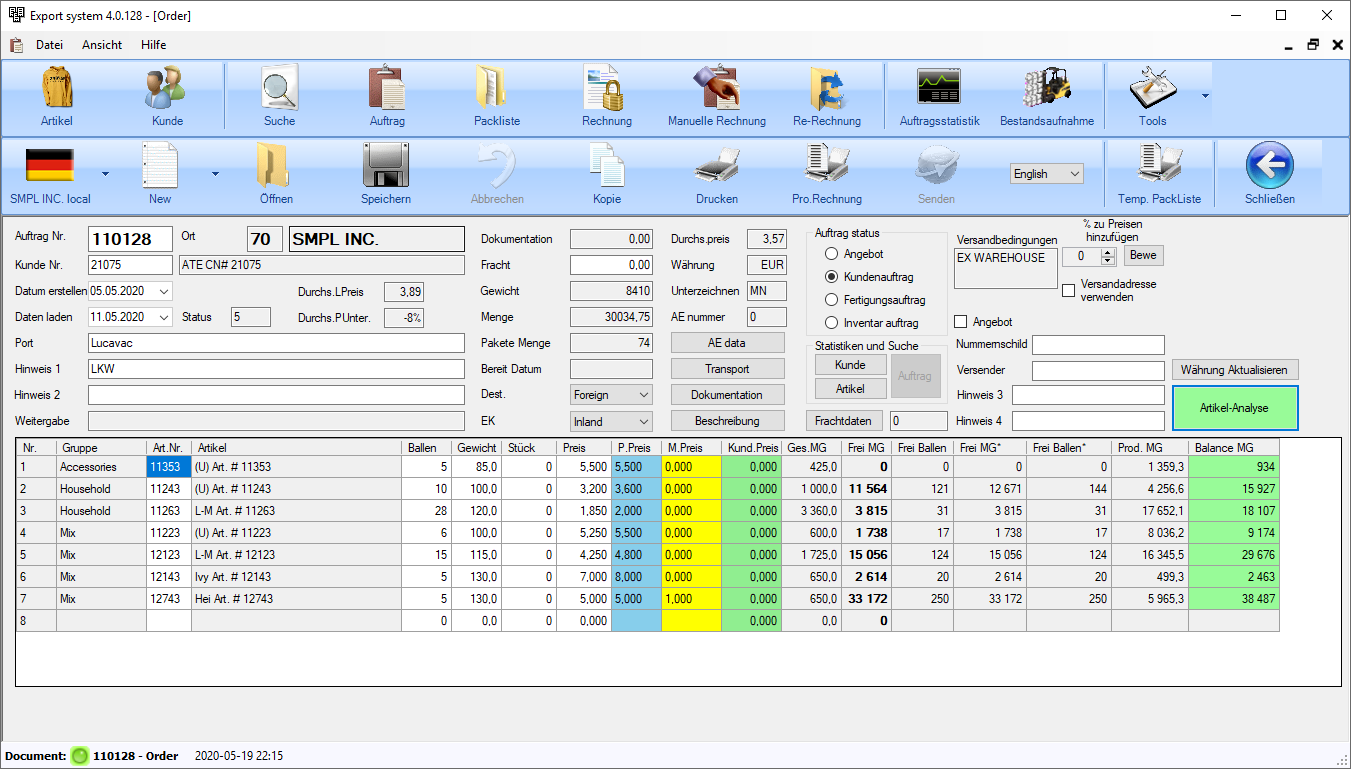This screenshot has height=769, width=1351.
Task: Expand the SMPL INC. local dropdown arrow
Action: [x=105, y=174]
